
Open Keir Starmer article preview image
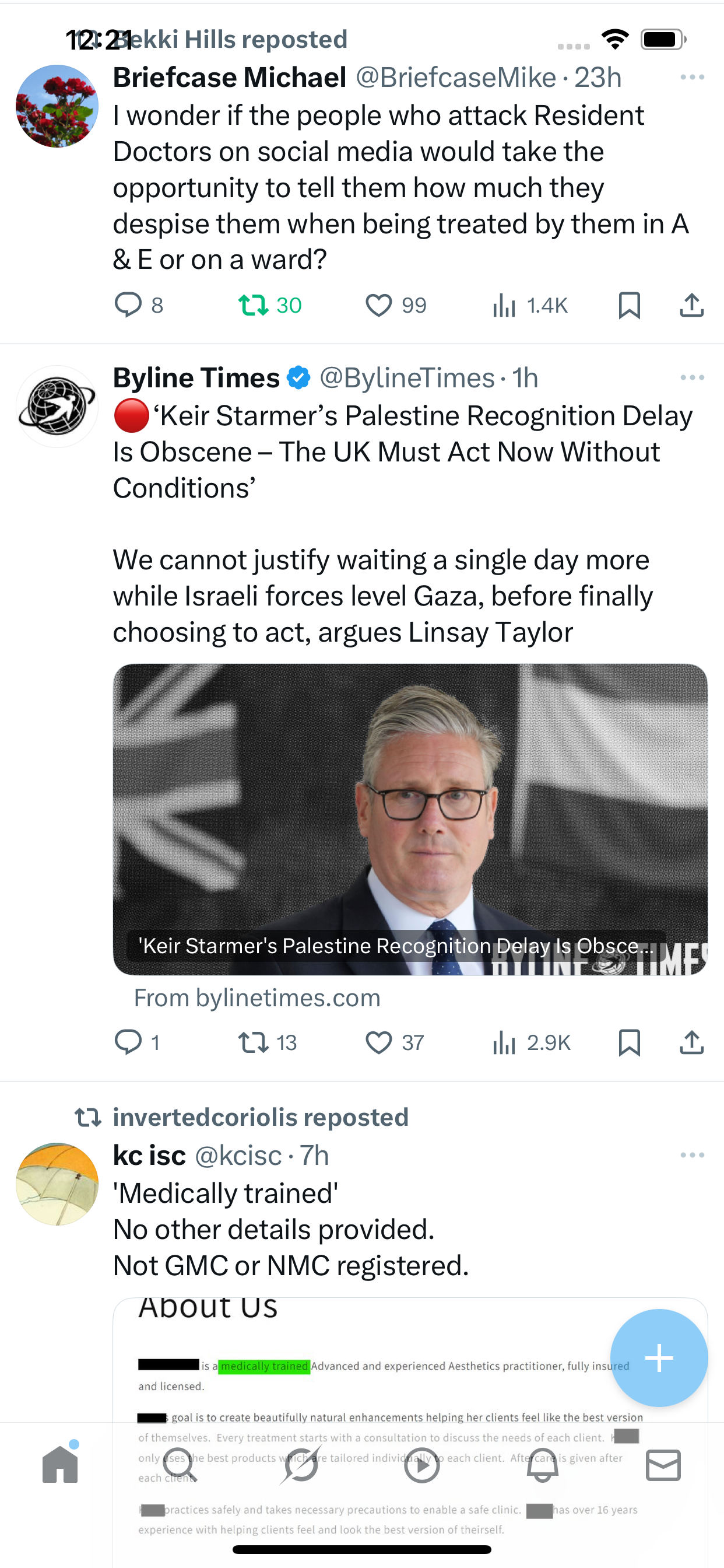pos(409,818)
